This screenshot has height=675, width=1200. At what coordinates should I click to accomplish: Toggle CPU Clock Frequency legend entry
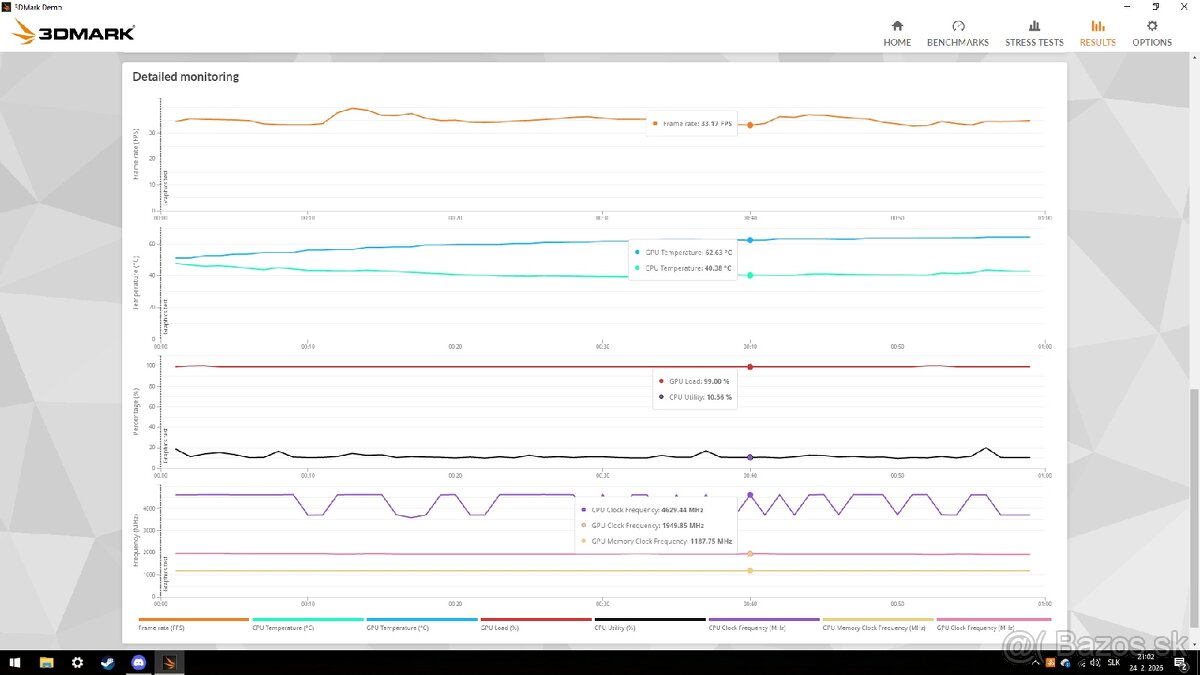click(x=763, y=627)
